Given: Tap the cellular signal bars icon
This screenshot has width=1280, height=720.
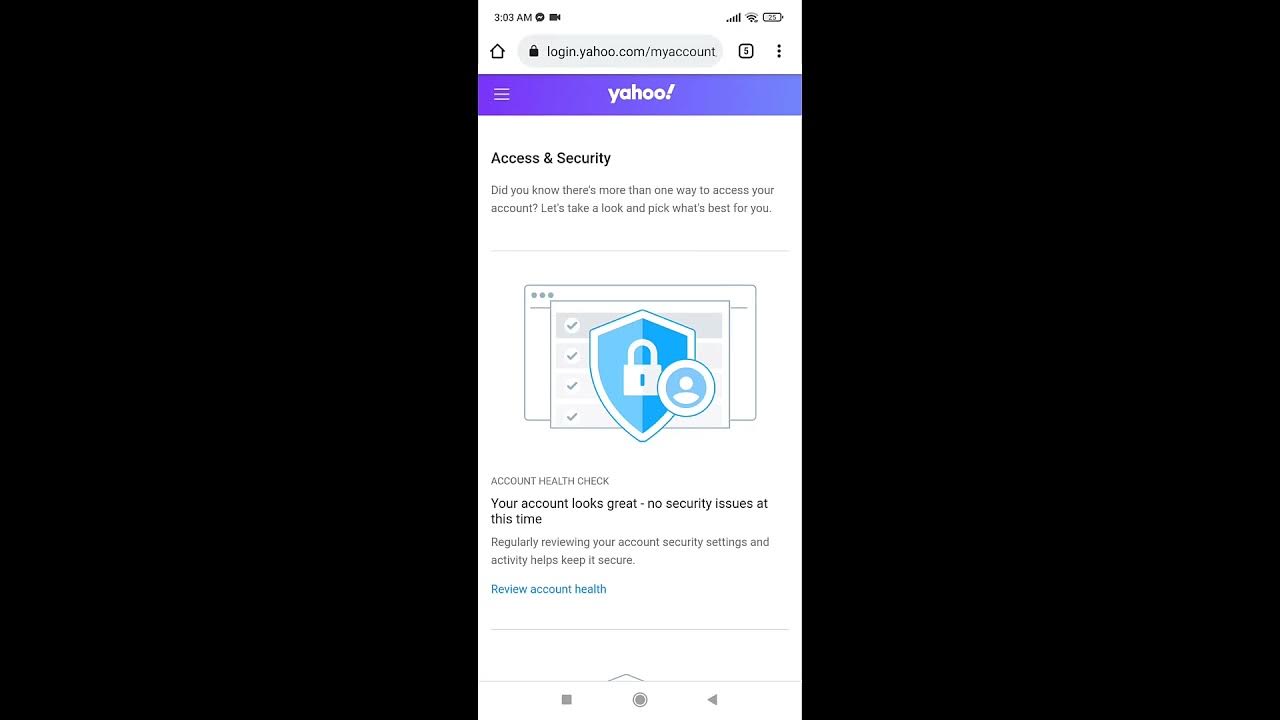Looking at the screenshot, I should coord(734,17).
